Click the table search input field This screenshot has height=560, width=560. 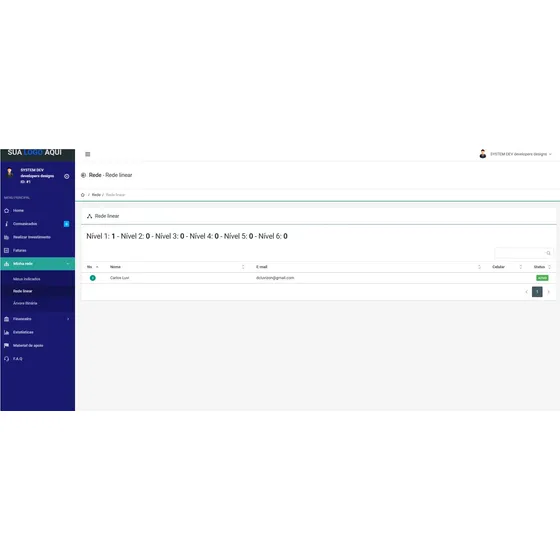click(524, 253)
